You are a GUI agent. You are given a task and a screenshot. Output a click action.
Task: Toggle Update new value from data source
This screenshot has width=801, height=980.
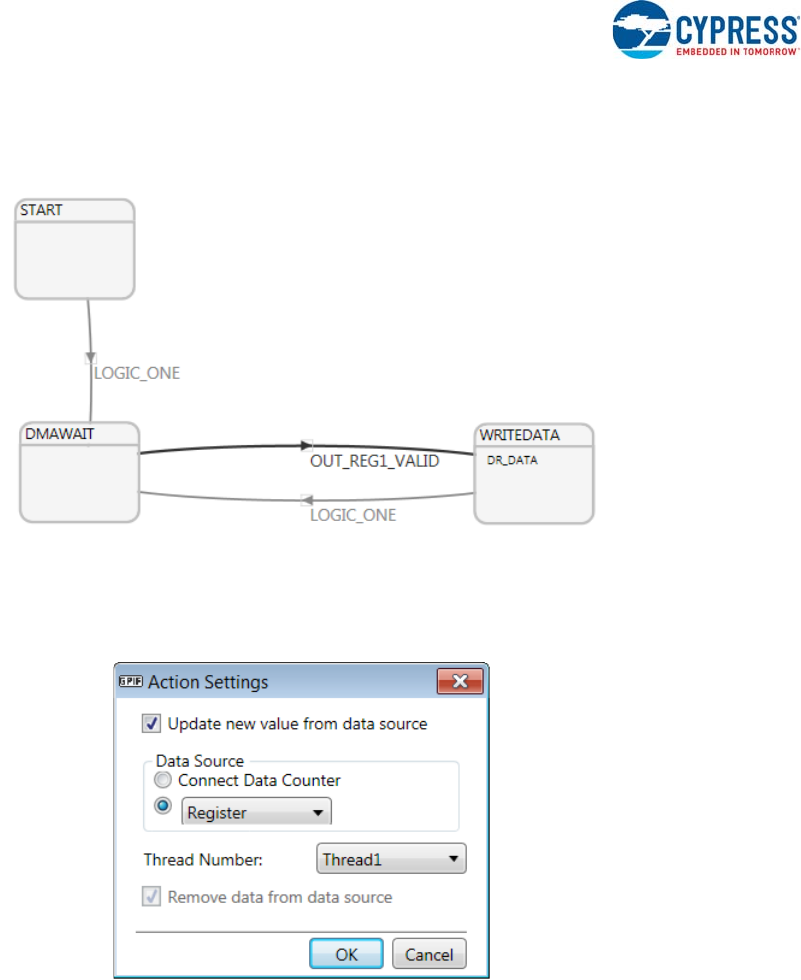(x=151, y=723)
